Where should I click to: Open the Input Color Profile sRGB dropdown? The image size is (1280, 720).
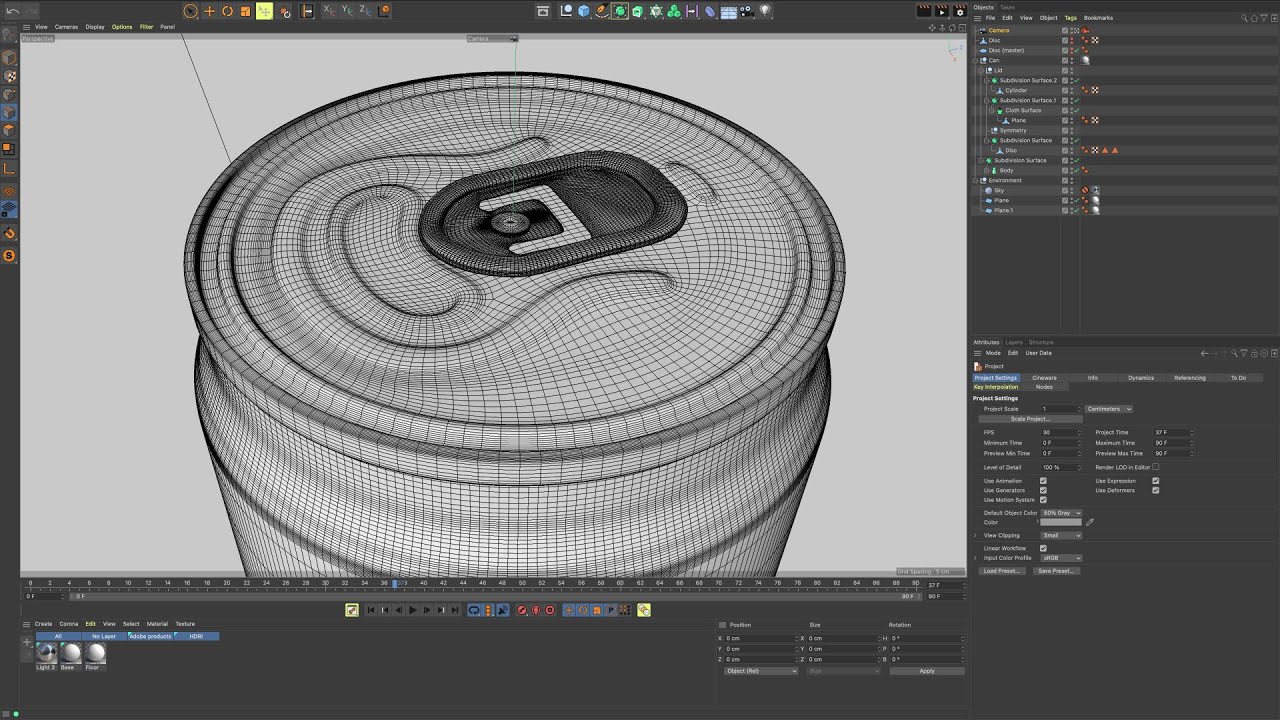[x=1061, y=558]
